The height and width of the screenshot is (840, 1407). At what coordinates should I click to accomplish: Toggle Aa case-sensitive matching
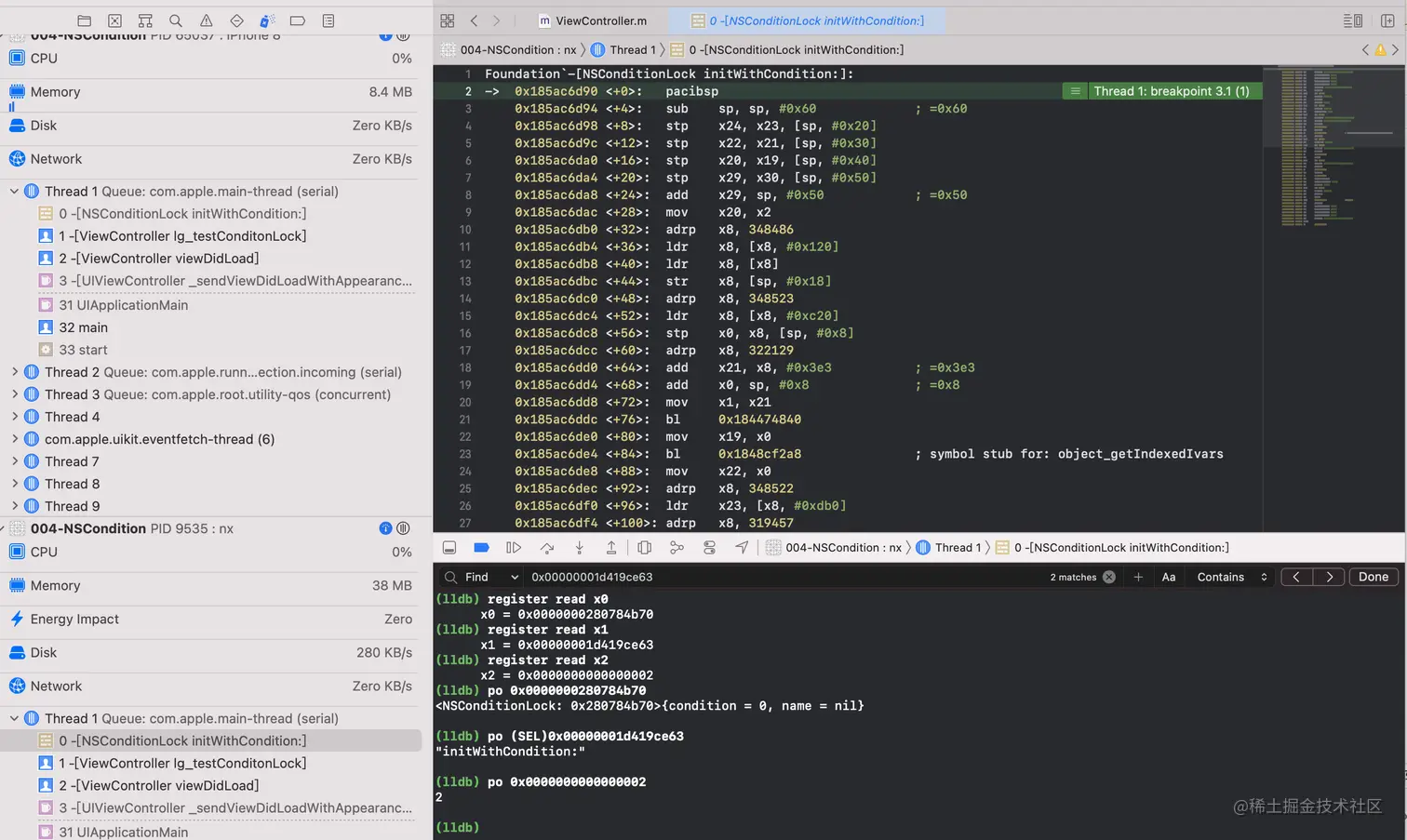coord(1169,577)
